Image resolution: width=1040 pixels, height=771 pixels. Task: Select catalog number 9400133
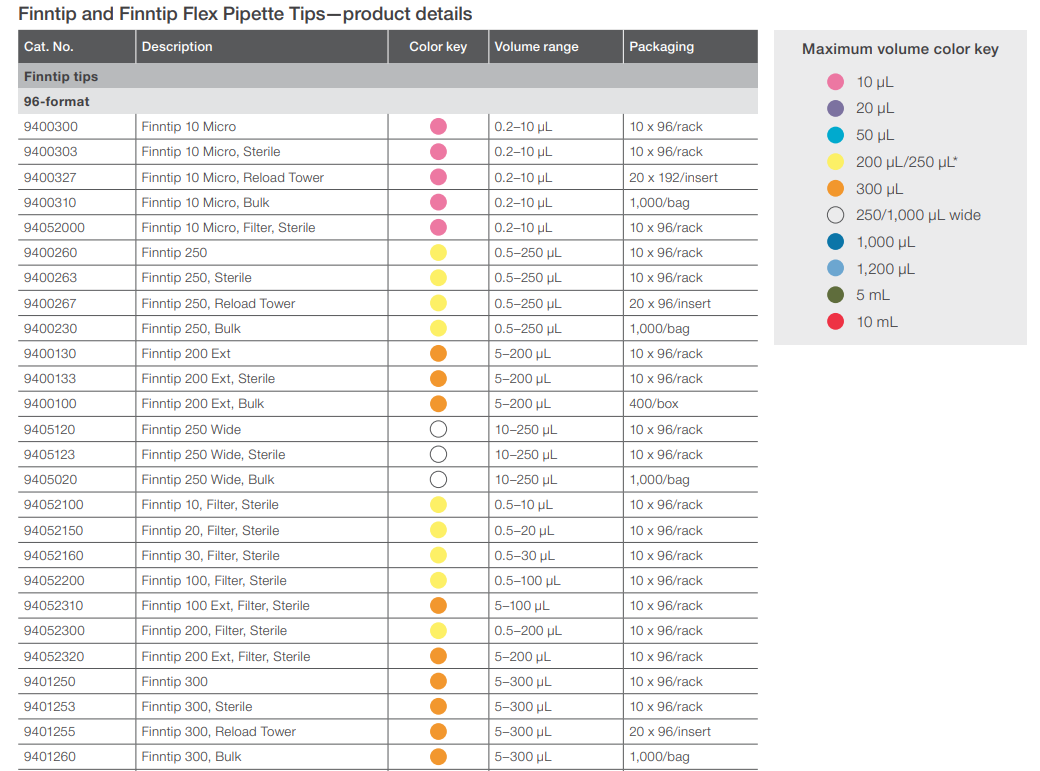pyautogui.click(x=50, y=379)
